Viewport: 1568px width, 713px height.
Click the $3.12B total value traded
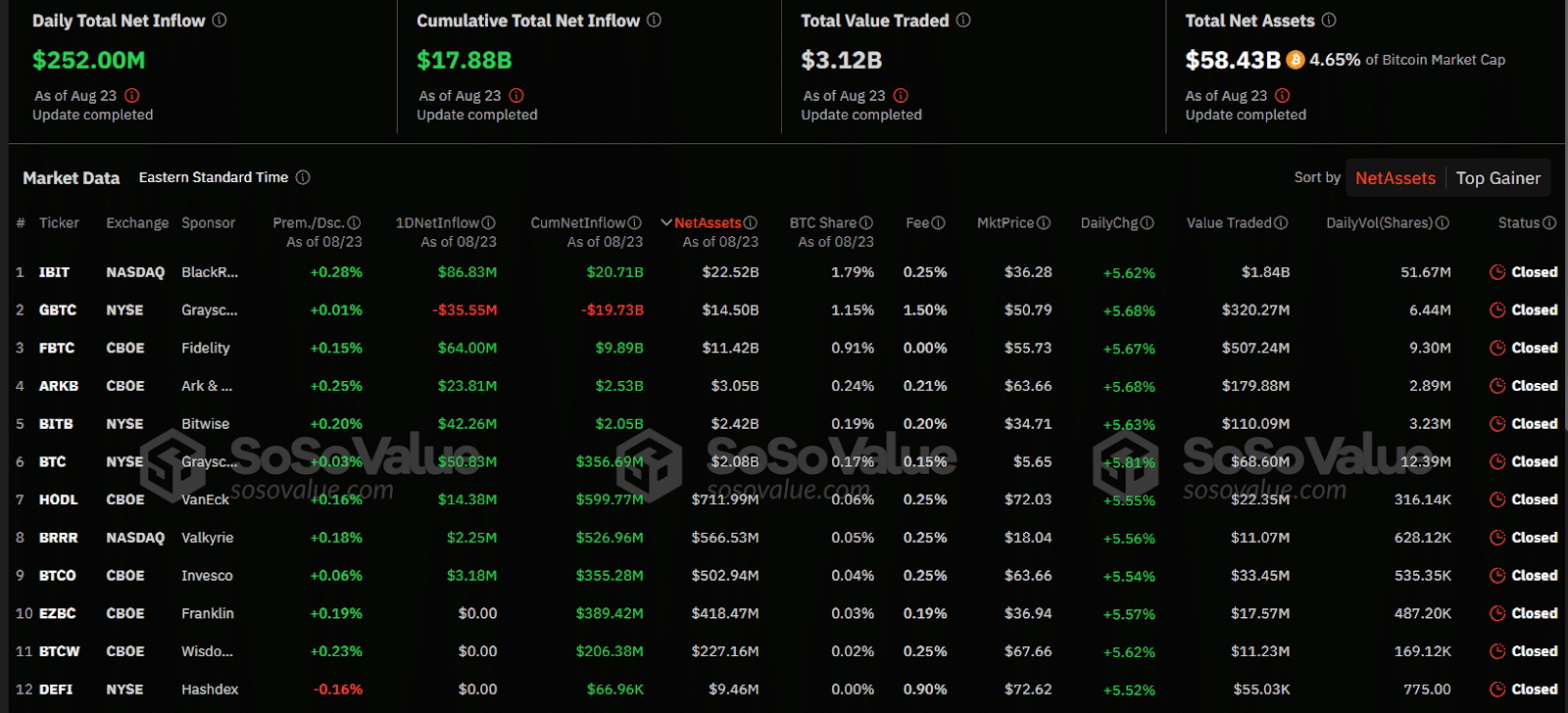pyautogui.click(x=842, y=60)
